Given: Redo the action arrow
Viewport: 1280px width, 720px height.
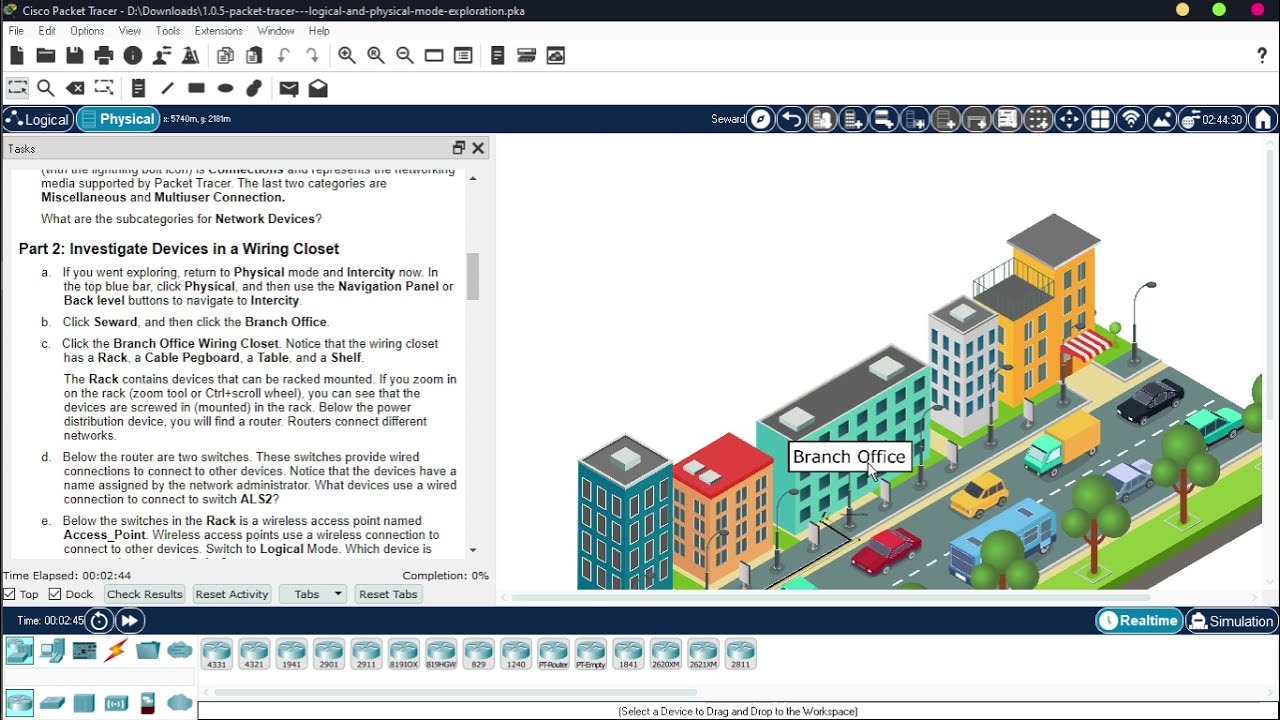Looking at the screenshot, I should click(x=313, y=56).
